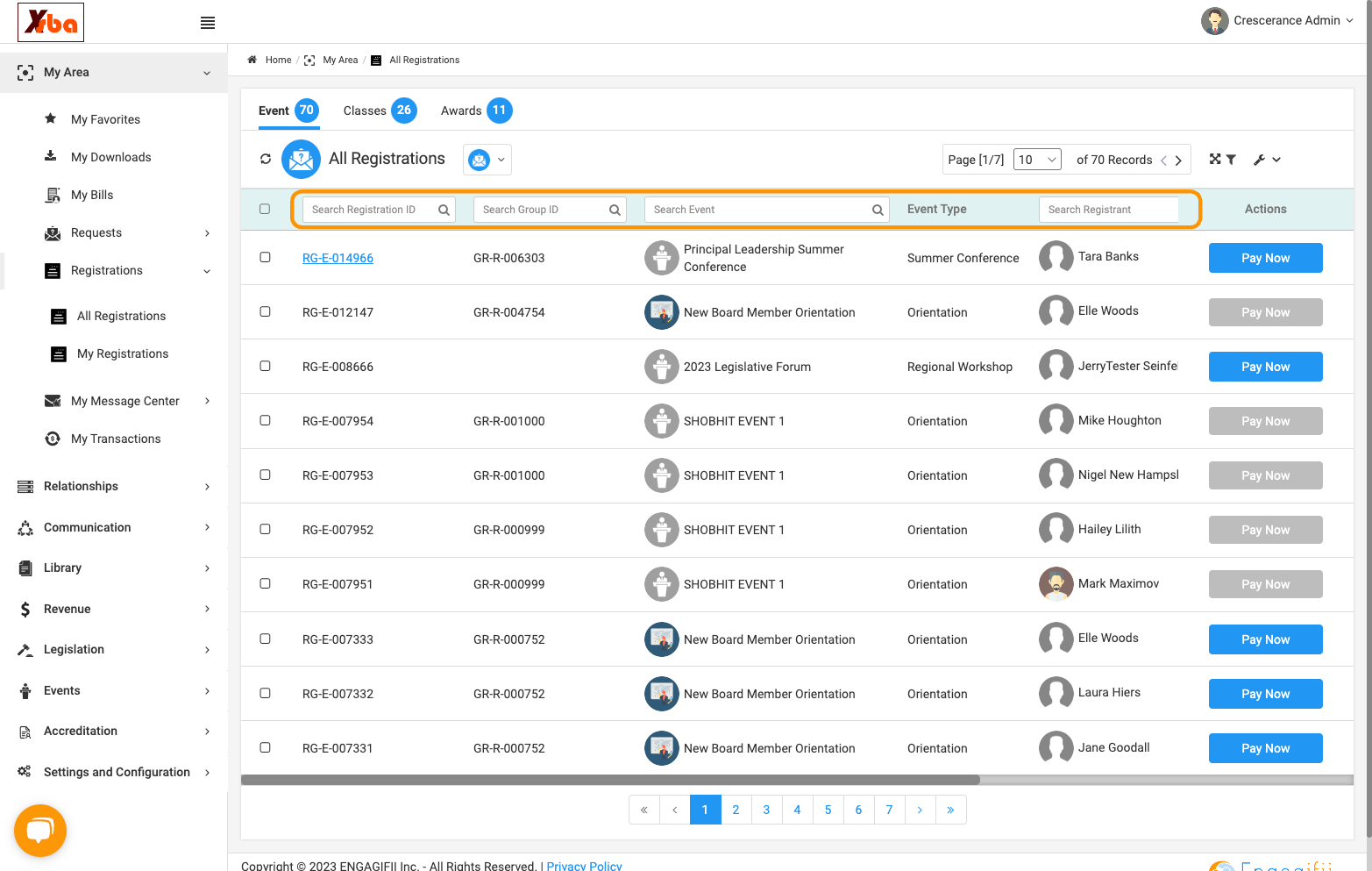
Task: Switch to the Awards tab
Action: 476,111
